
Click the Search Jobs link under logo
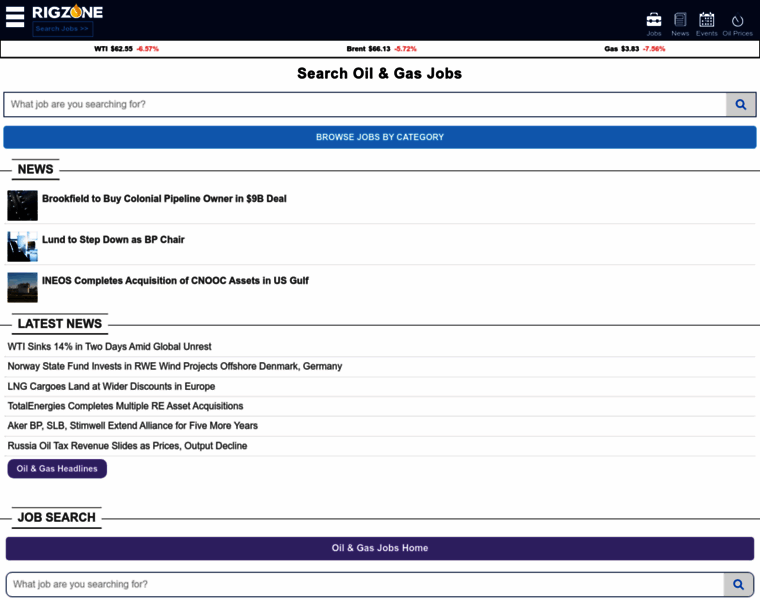62,29
